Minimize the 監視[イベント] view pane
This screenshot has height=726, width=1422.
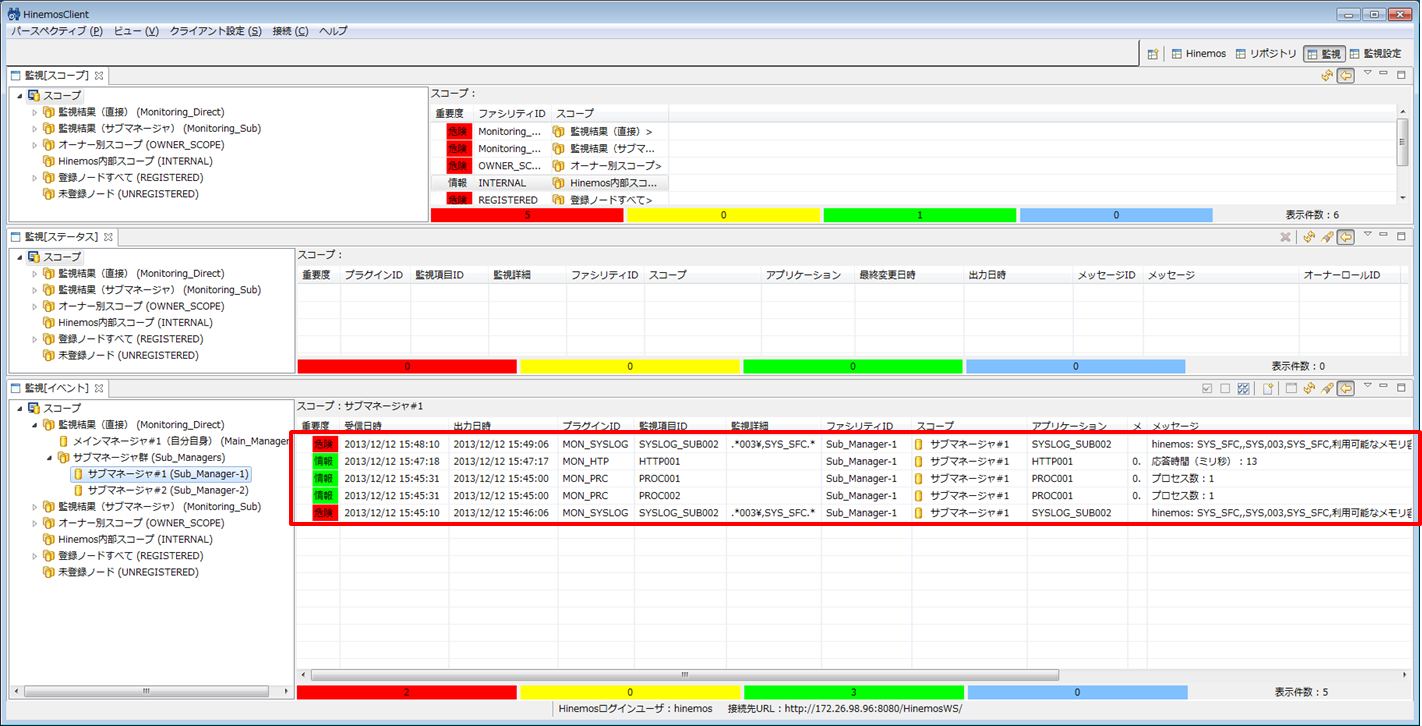(1384, 387)
